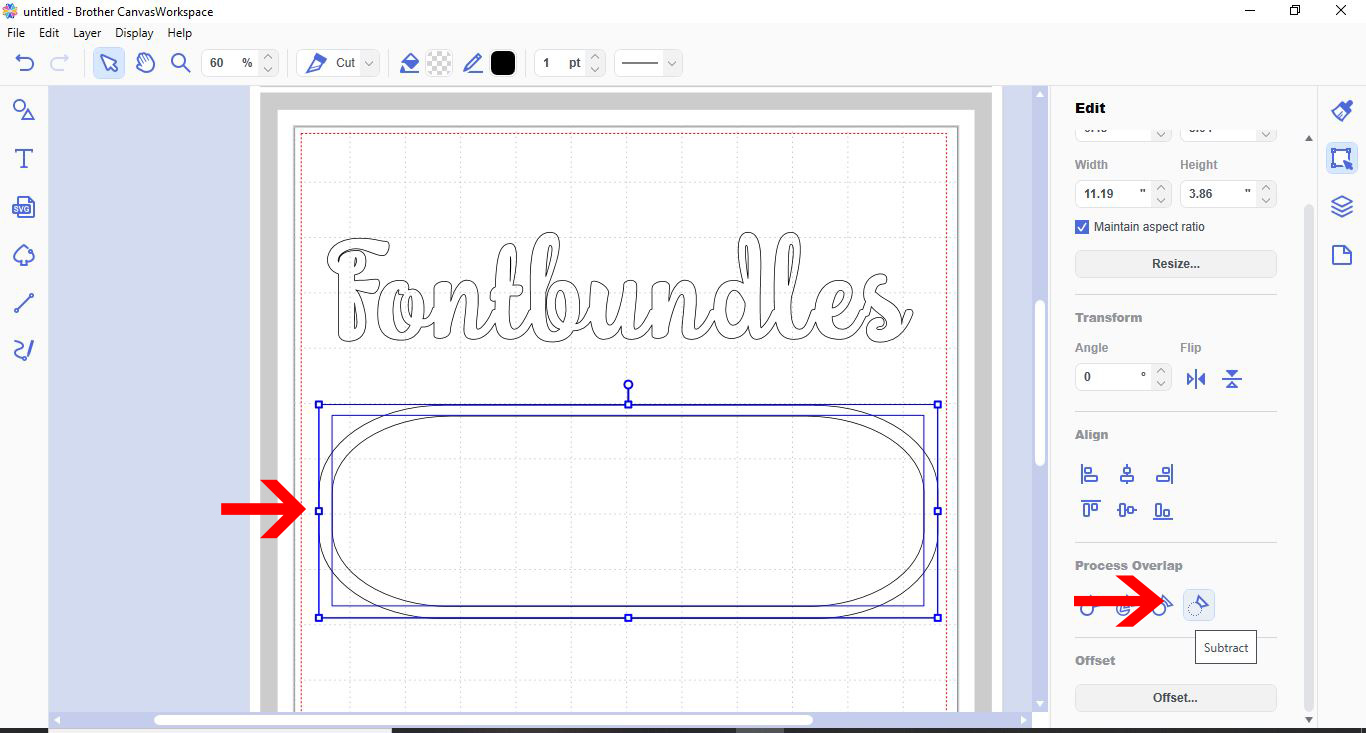The image size is (1366, 733).
Task: Click the rotation handle above the selection
Action: point(628,385)
